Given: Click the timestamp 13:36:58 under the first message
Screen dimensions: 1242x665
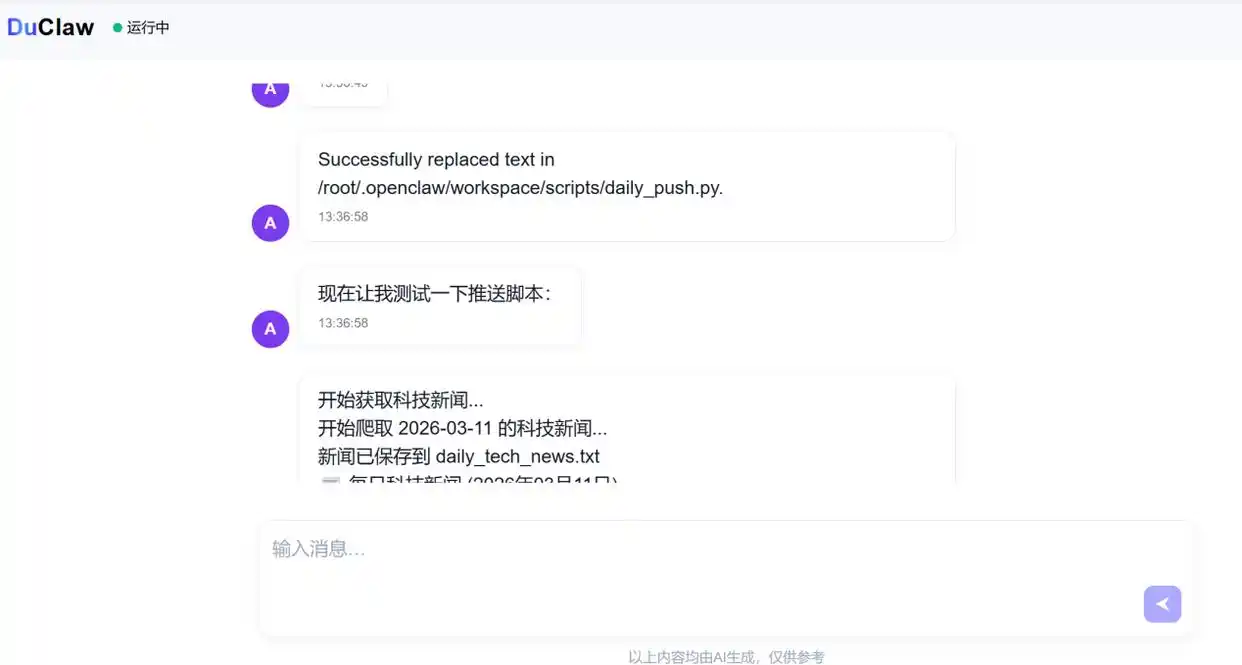Looking at the screenshot, I should point(345,217).
